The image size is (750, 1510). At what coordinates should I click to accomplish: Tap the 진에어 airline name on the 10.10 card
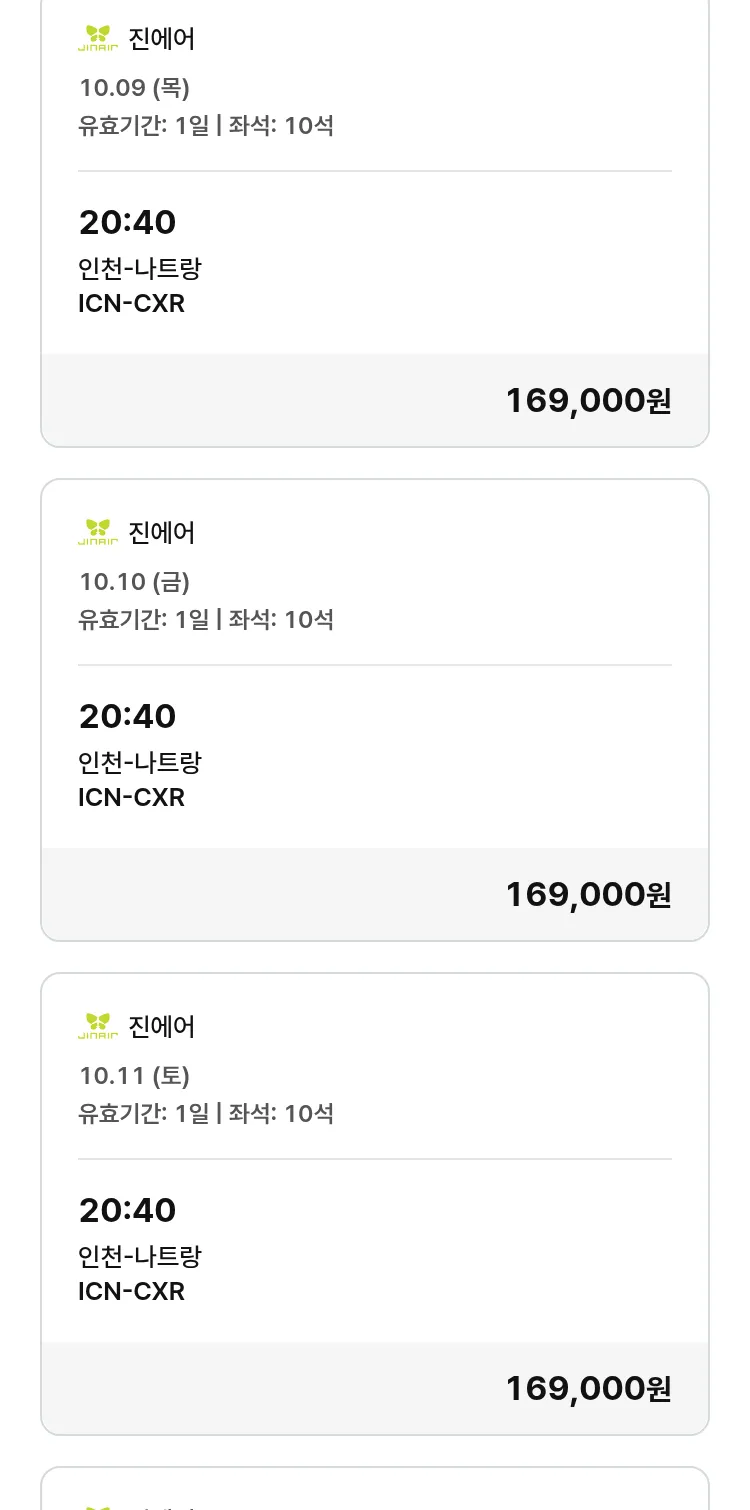162,532
